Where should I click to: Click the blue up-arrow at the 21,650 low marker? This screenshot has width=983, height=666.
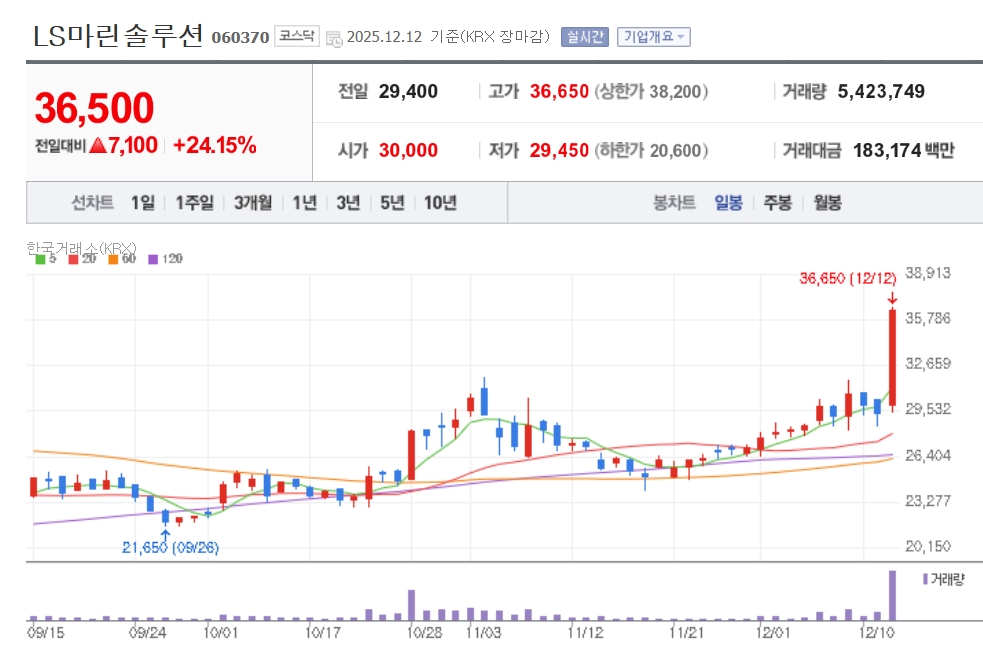click(x=165, y=533)
